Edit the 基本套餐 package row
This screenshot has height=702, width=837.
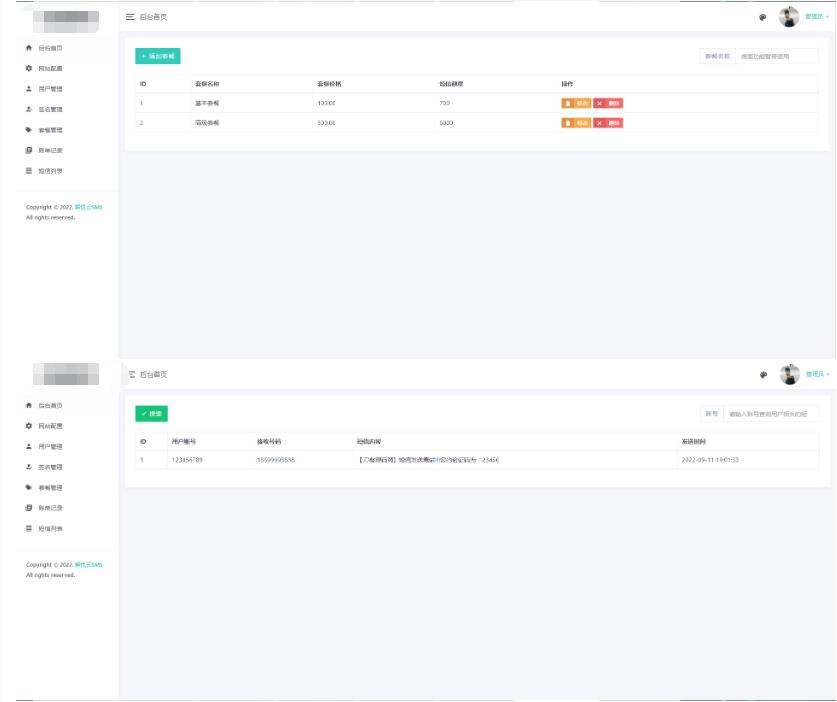tap(576, 103)
